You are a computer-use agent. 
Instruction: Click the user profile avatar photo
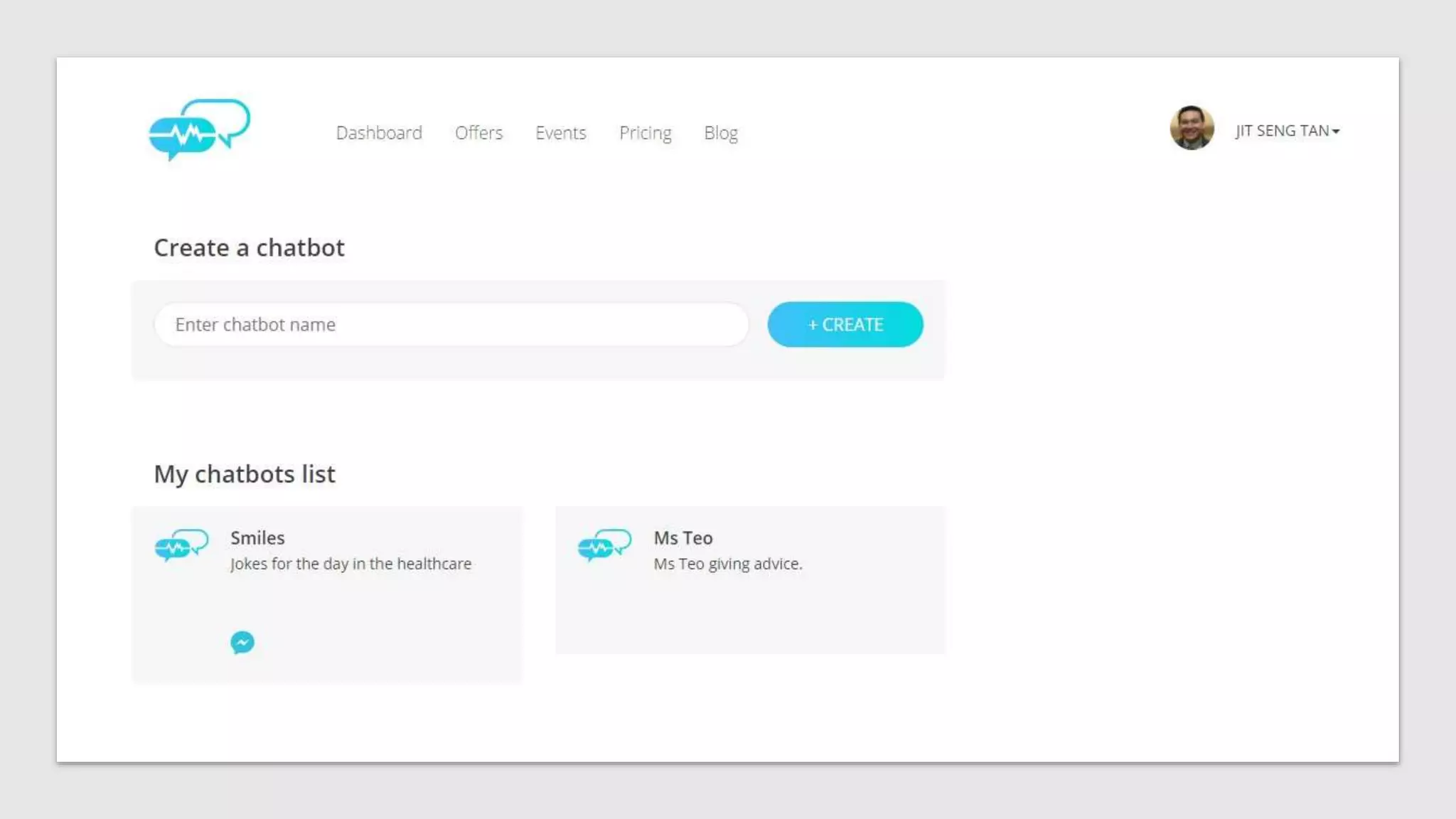pos(1192,128)
